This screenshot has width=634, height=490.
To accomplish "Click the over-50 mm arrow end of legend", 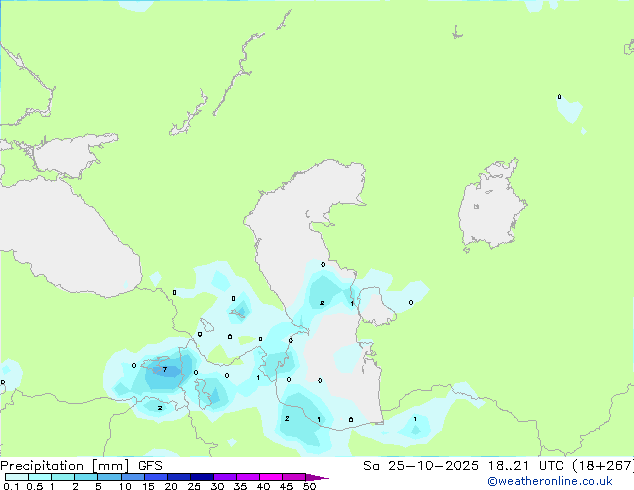I will point(317,477).
